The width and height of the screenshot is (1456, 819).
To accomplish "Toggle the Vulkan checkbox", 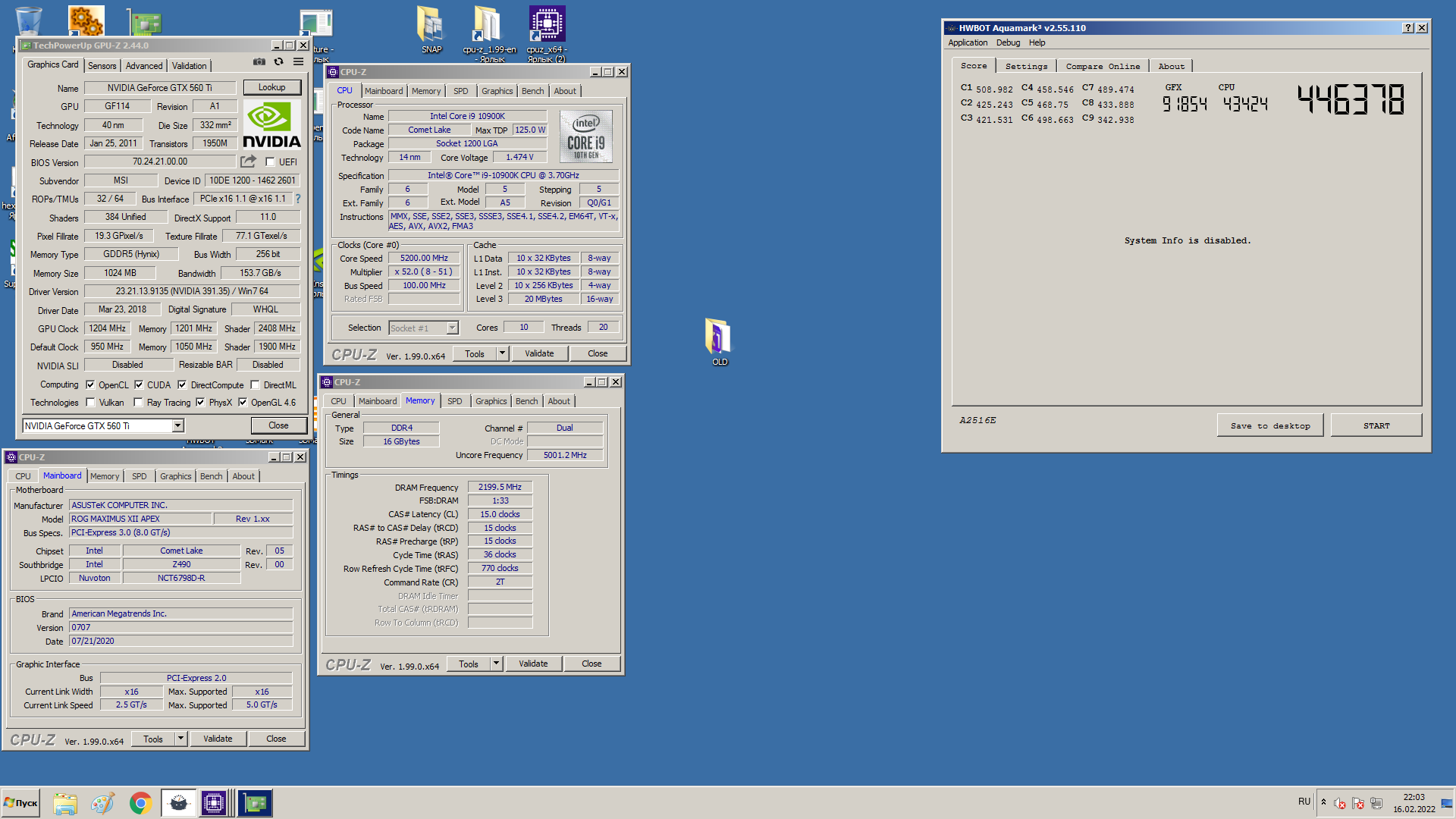I will point(90,403).
